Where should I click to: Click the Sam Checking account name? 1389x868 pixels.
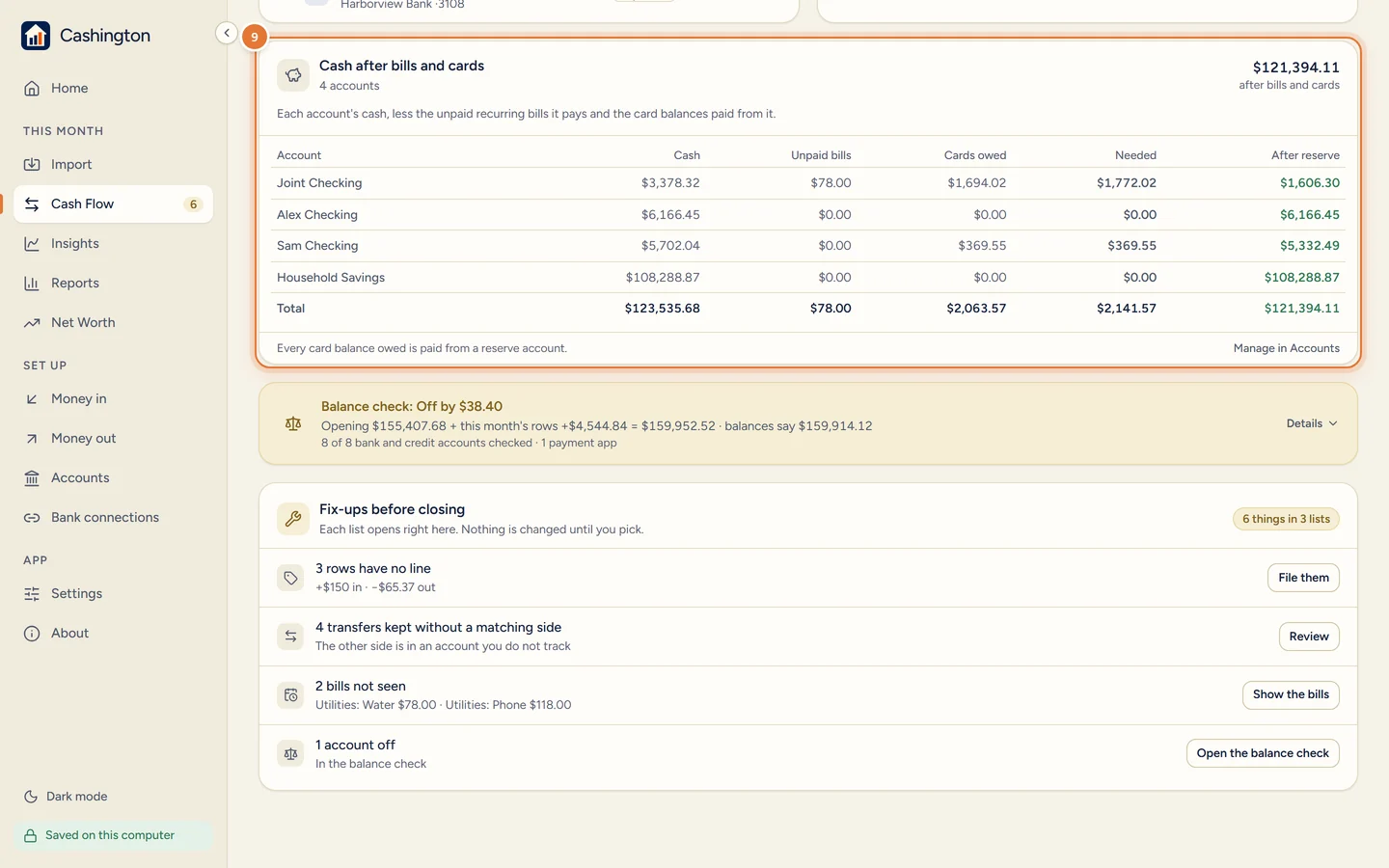(317, 246)
